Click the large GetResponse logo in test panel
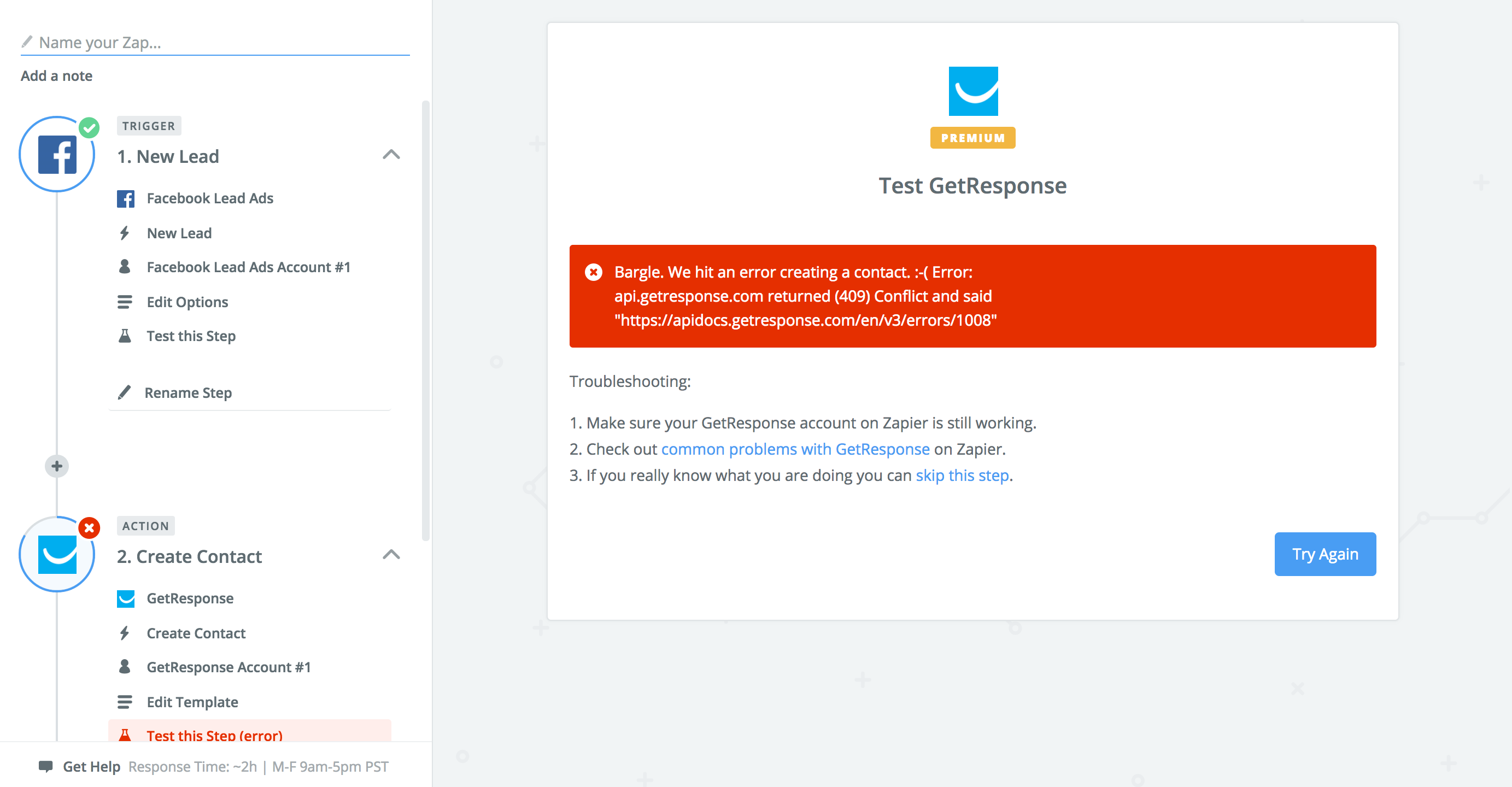The width and height of the screenshot is (1512, 787). pyautogui.click(x=973, y=91)
